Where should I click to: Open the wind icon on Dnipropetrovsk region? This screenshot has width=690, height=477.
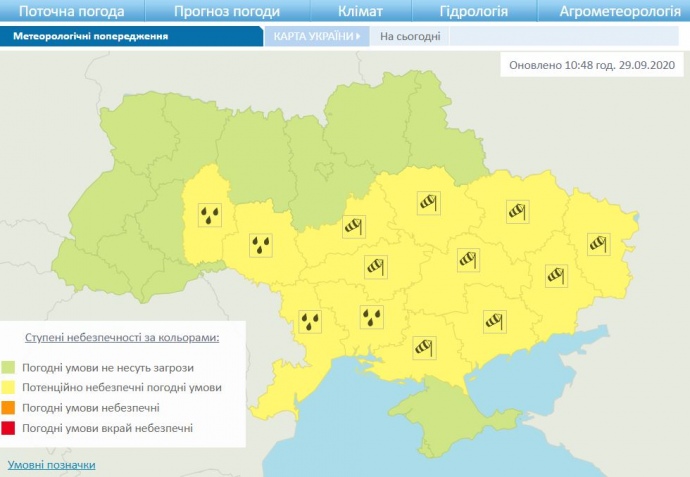[x=469, y=259]
